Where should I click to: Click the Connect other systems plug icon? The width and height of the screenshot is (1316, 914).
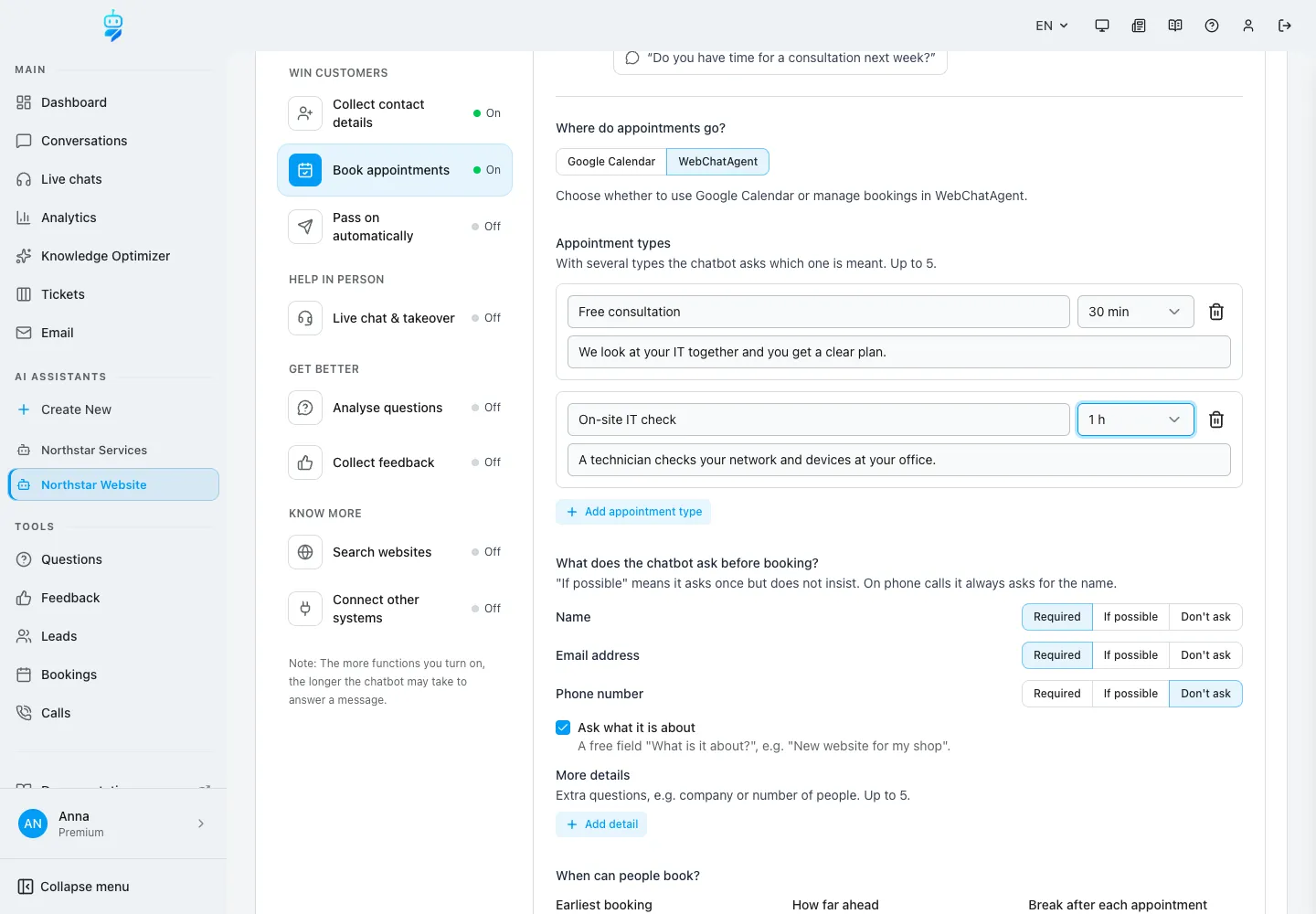305,609
